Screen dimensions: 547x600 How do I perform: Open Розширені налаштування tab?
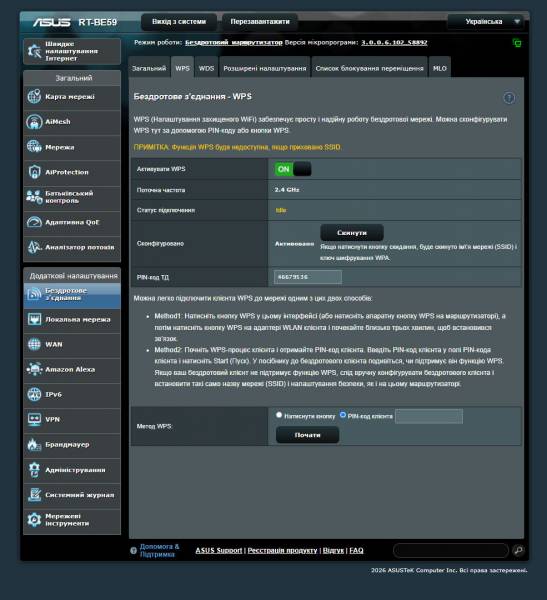(265, 68)
